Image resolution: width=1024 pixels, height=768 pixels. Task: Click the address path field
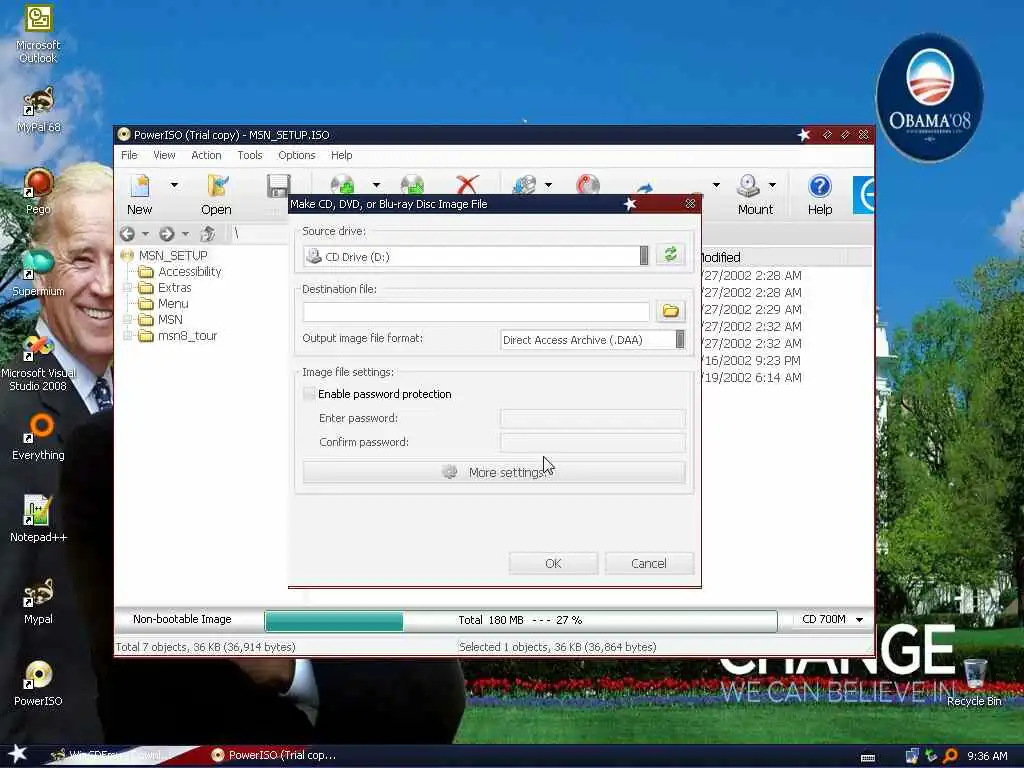[259, 233]
